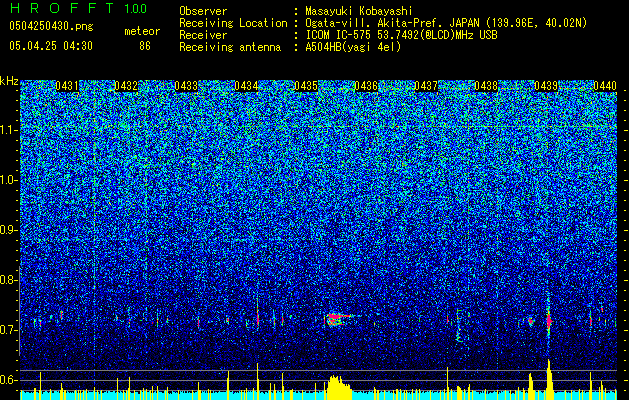Click the 0435 time marker
This screenshot has width=629, height=400.
(x=306, y=86)
